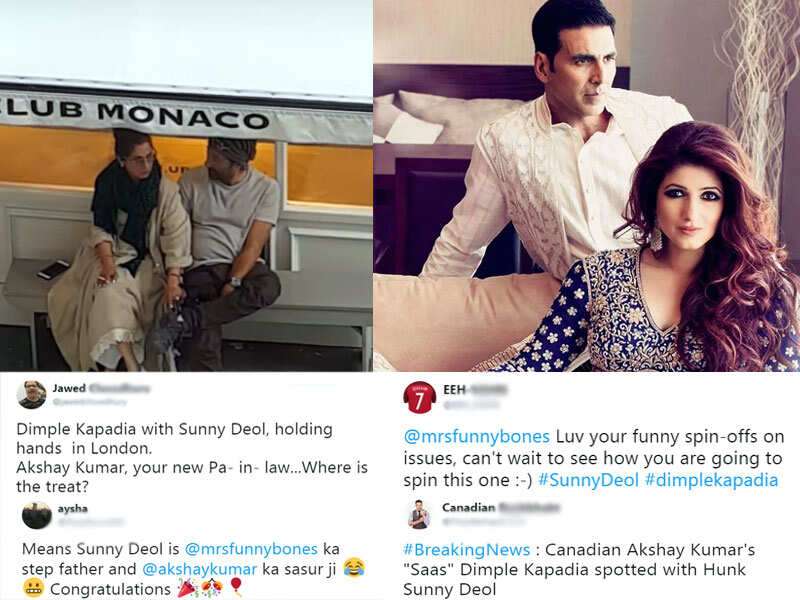Click the Jawed username
800x600 pixels.
click(x=69, y=388)
